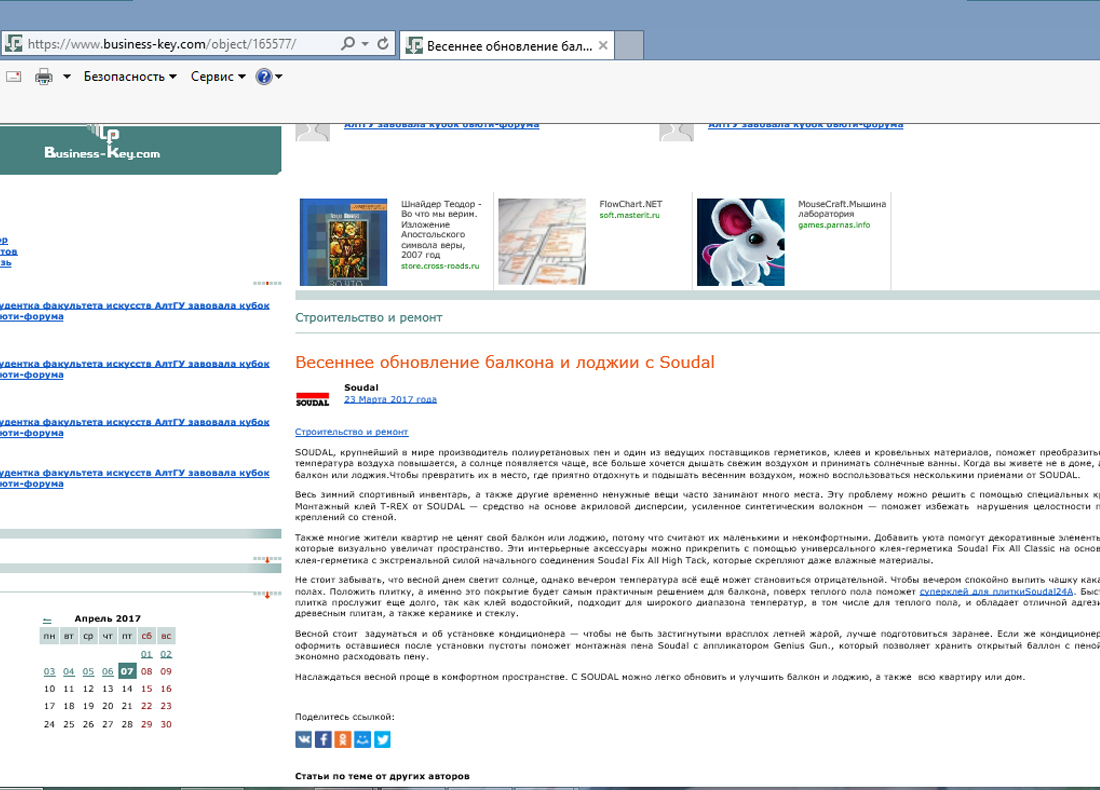Open the 'суперклей для плиткиSoudal24A' link
This screenshot has height=790, width=1100.
click(x=996, y=591)
